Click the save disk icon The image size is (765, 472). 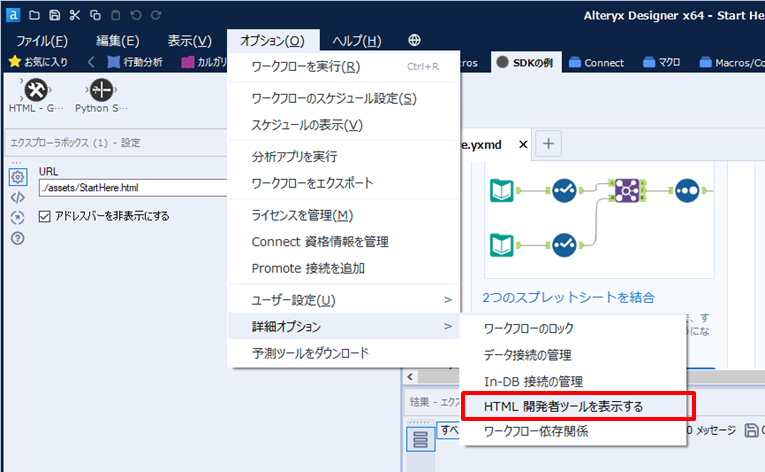point(55,15)
